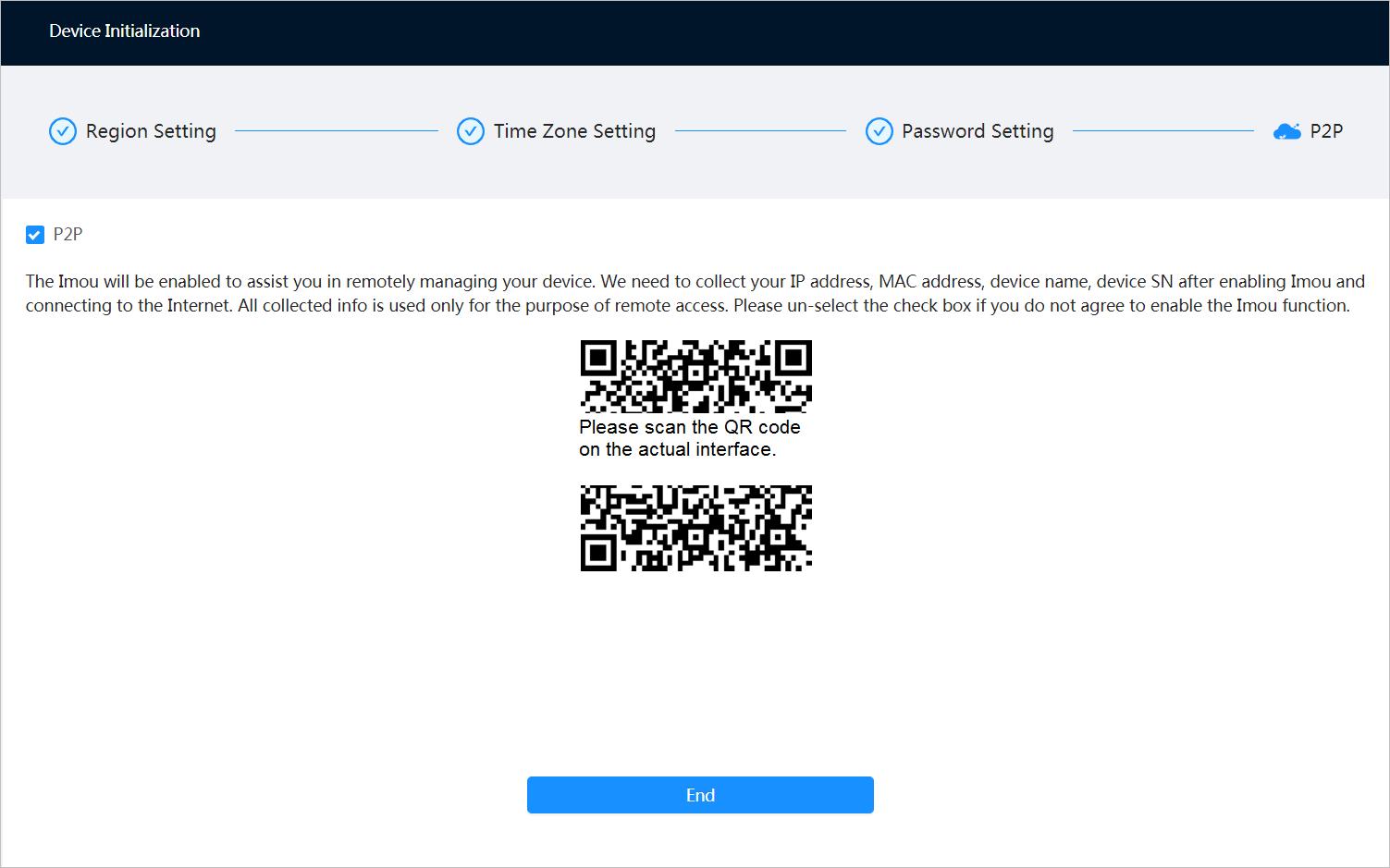Click the P2P cloud icon
Screen dimensions: 1390x868
coord(1286,131)
